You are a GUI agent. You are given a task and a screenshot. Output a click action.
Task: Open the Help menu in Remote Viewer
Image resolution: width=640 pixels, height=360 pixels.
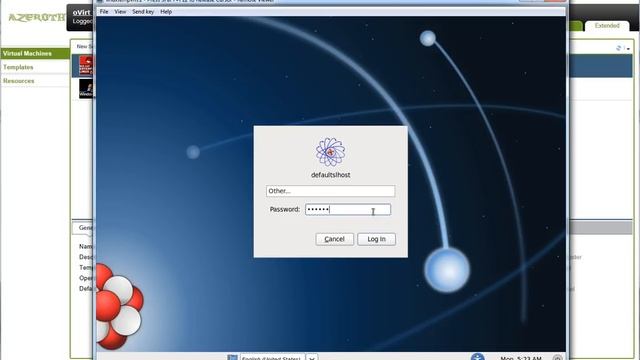click(x=166, y=12)
